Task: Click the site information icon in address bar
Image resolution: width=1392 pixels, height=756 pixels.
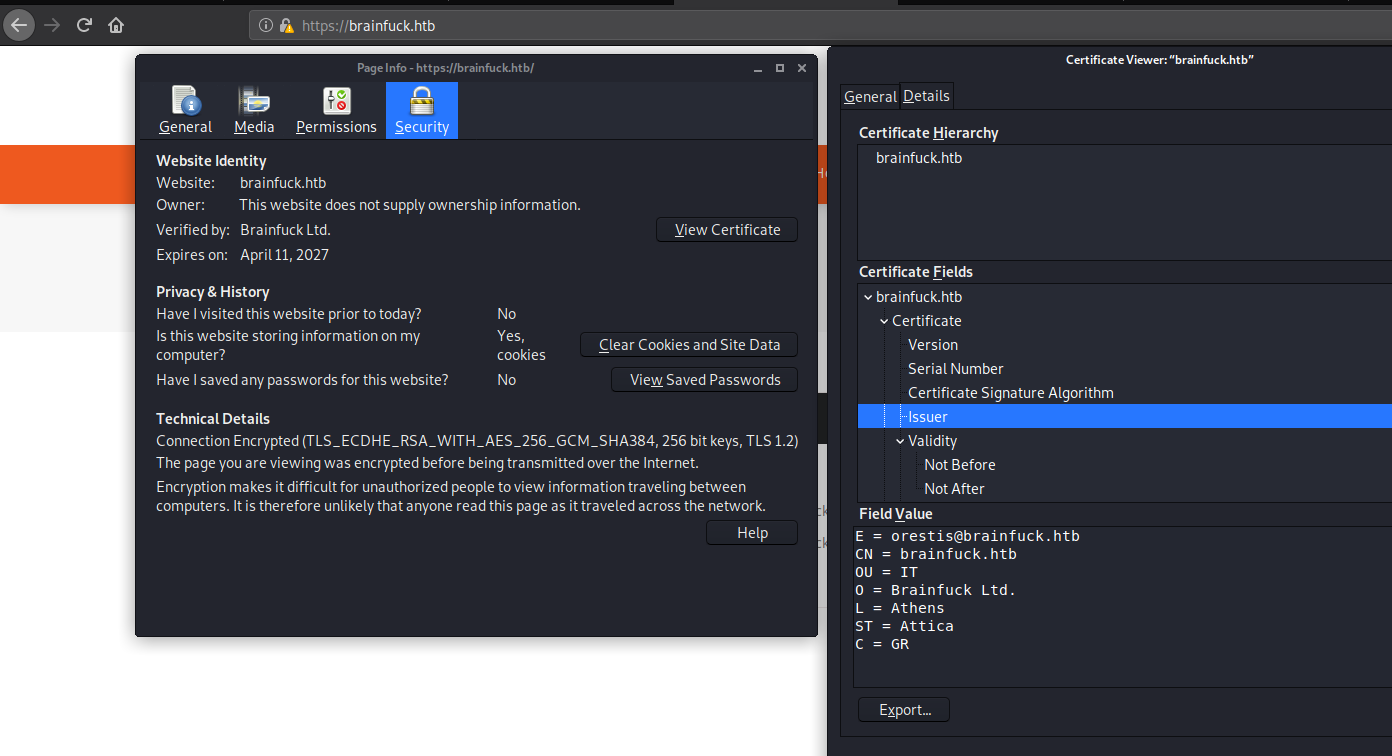Action: click(x=266, y=26)
